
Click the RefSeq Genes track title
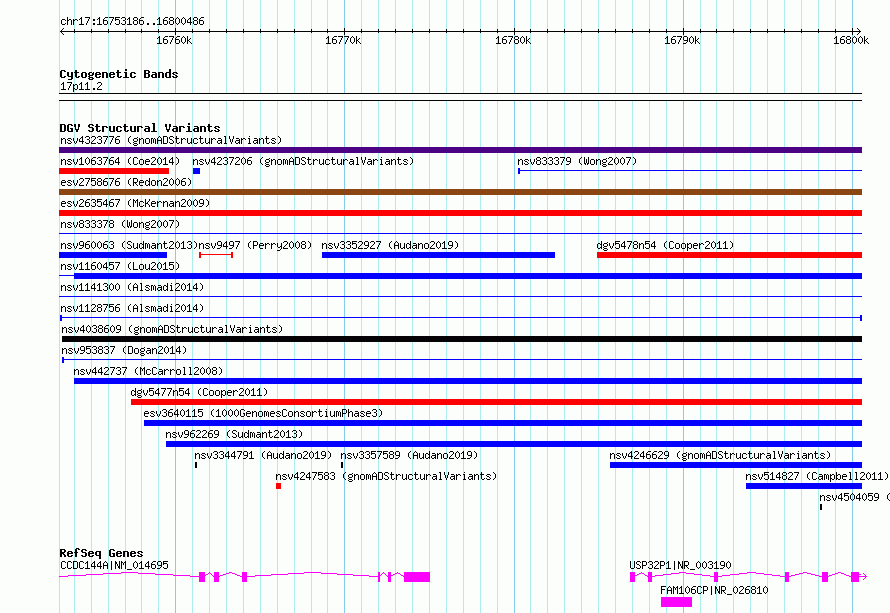(x=101, y=553)
